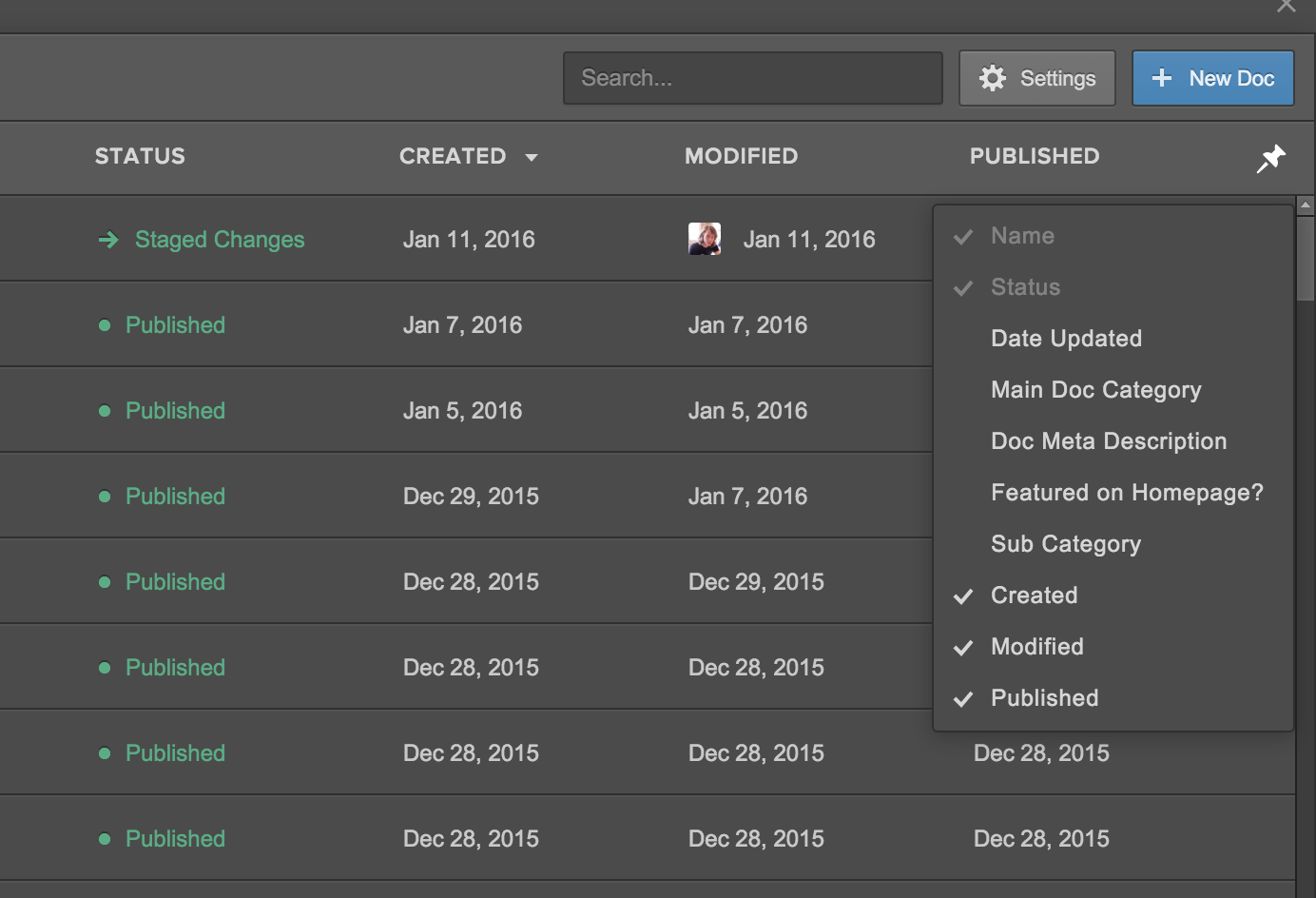Screen dimensions: 1316x898
Task: Choose Sub Category in the column menu
Action: point(1065,544)
